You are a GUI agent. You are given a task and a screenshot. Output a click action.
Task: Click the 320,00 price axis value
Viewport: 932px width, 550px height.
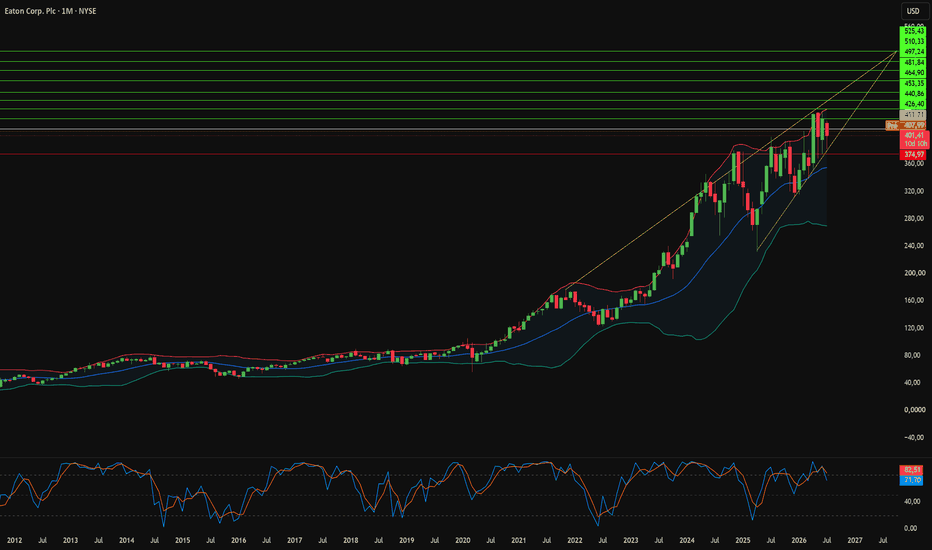(914, 191)
